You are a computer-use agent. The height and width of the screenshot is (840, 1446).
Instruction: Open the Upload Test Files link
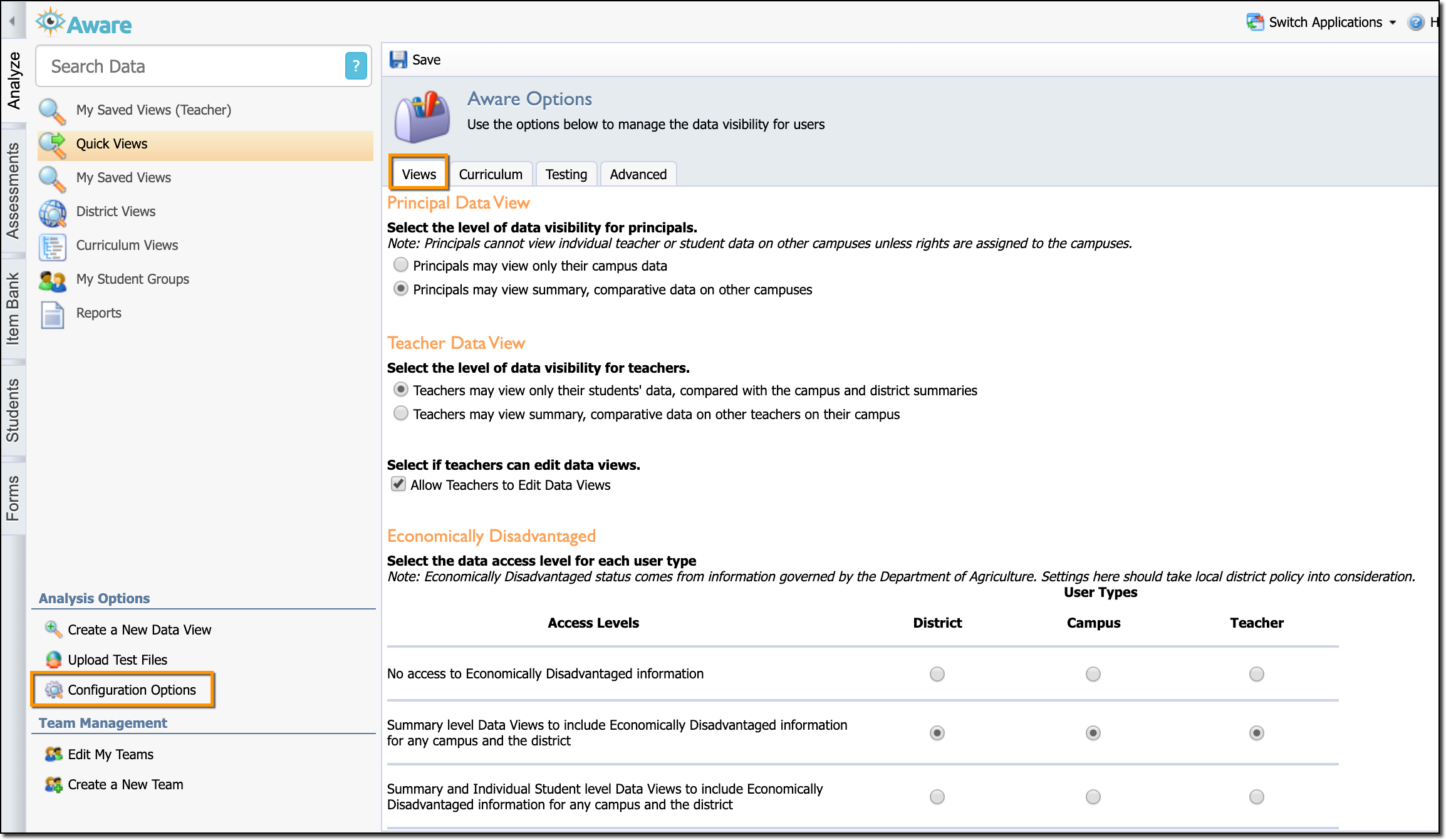click(117, 660)
